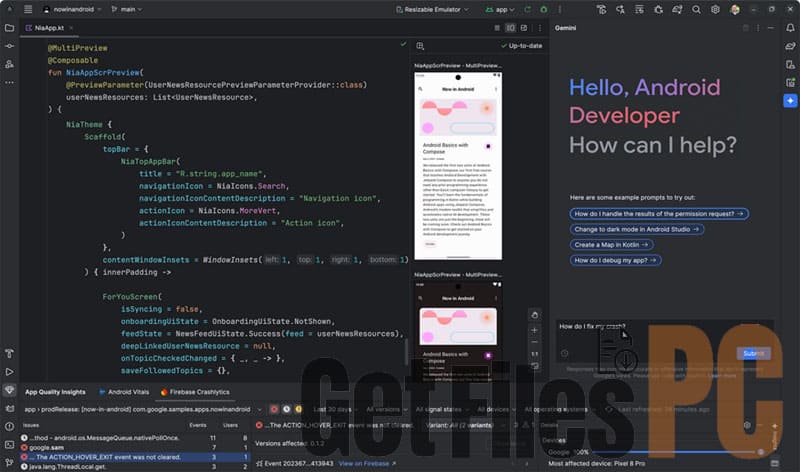Image resolution: width=800 pixels, height=472 pixels.
Task: Open the main hamburger menu
Action: coord(28,9)
